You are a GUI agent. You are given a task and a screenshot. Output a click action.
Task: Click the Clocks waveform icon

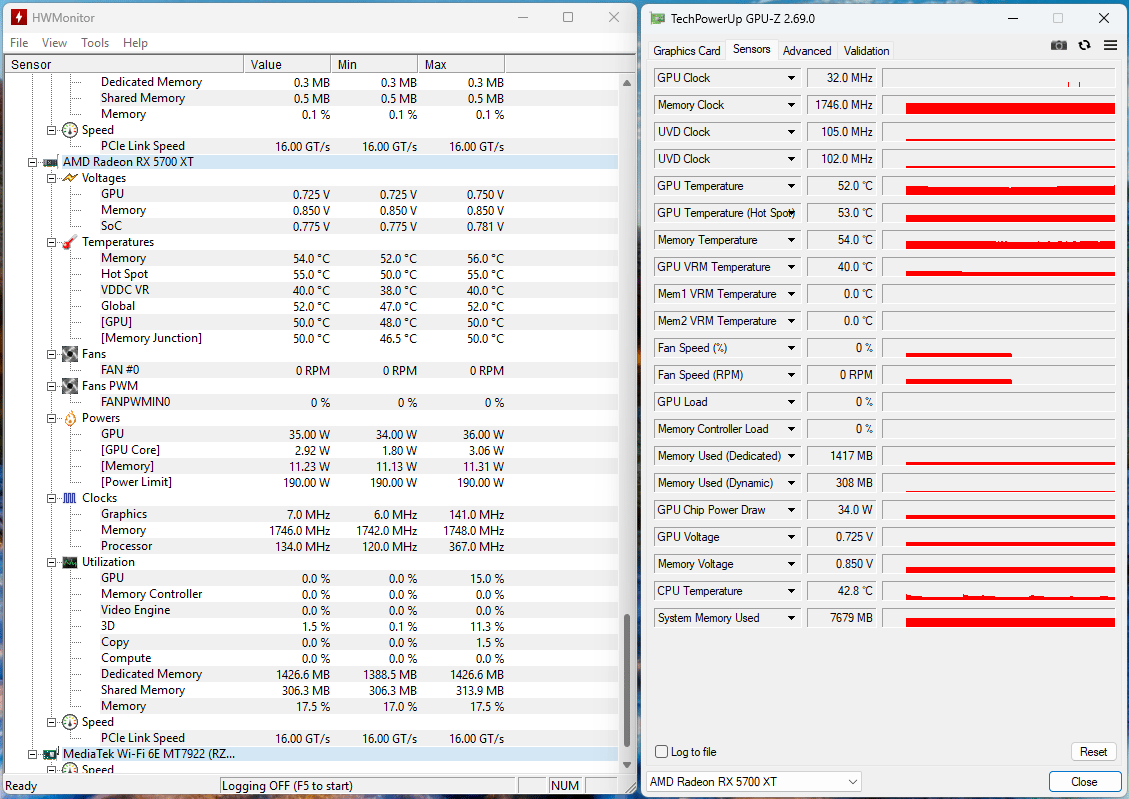(70, 498)
